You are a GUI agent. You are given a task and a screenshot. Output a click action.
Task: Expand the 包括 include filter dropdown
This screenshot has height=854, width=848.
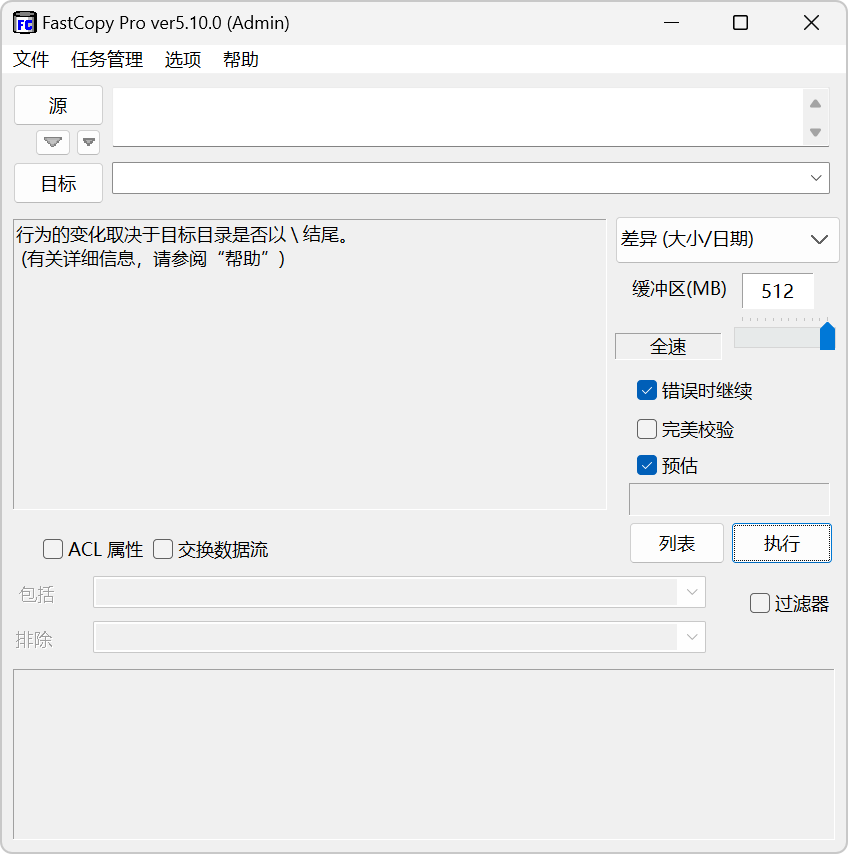[691, 592]
